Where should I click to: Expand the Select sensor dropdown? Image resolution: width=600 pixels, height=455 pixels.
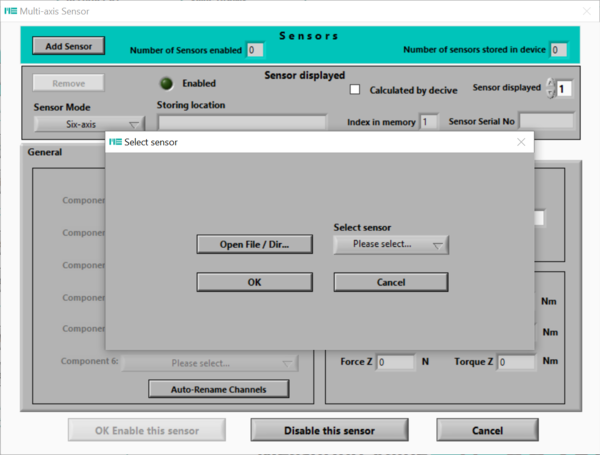click(x=390, y=244)
